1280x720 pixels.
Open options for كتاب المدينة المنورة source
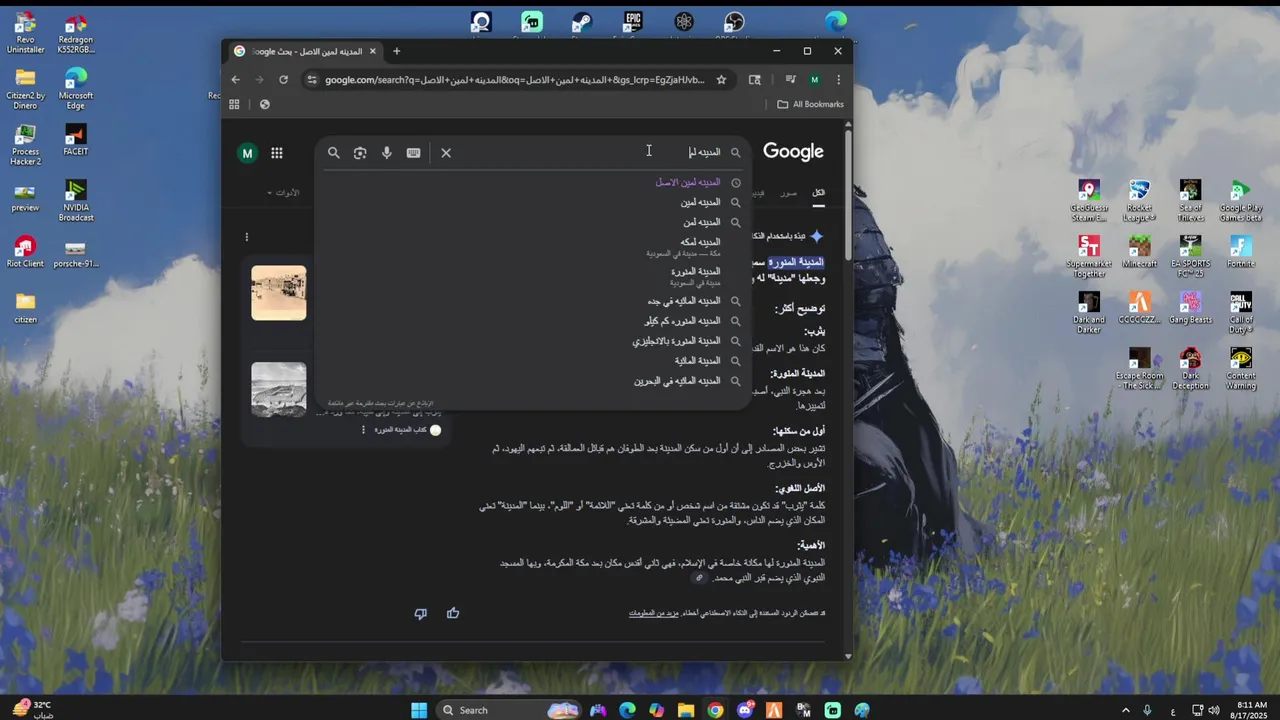coord(363,430)
